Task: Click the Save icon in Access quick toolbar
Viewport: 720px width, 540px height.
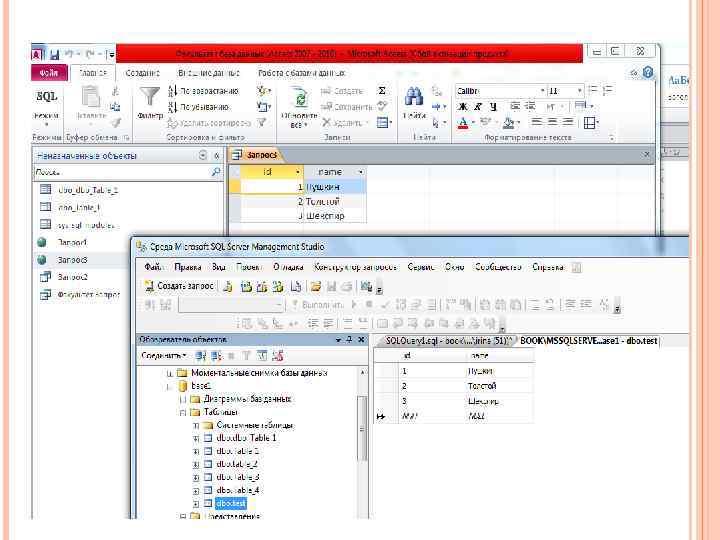Action: (54, 55)
